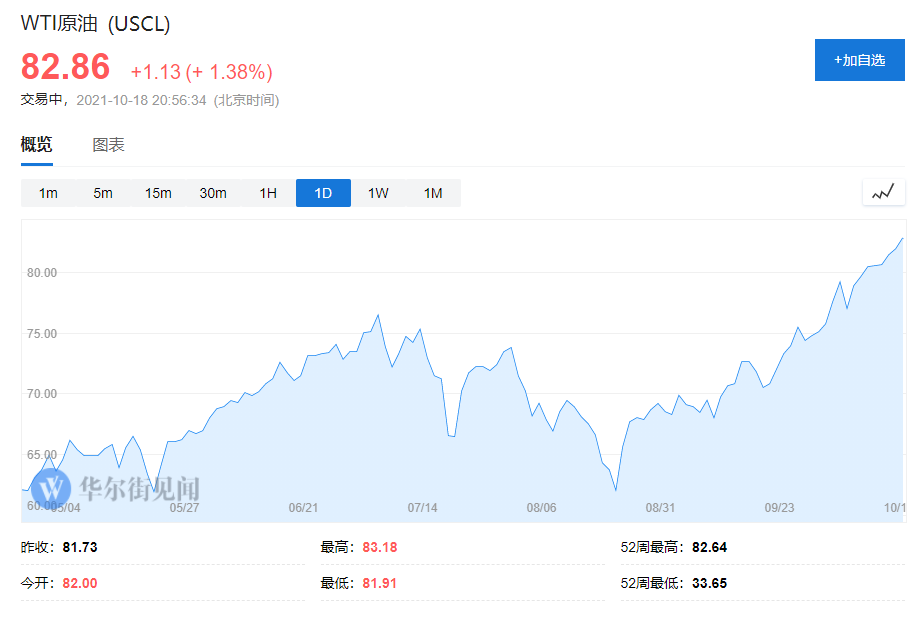This screenshot has height=617, width=921.
Task: Switch to the 图表 tab
Action: (x=109, y=145)
